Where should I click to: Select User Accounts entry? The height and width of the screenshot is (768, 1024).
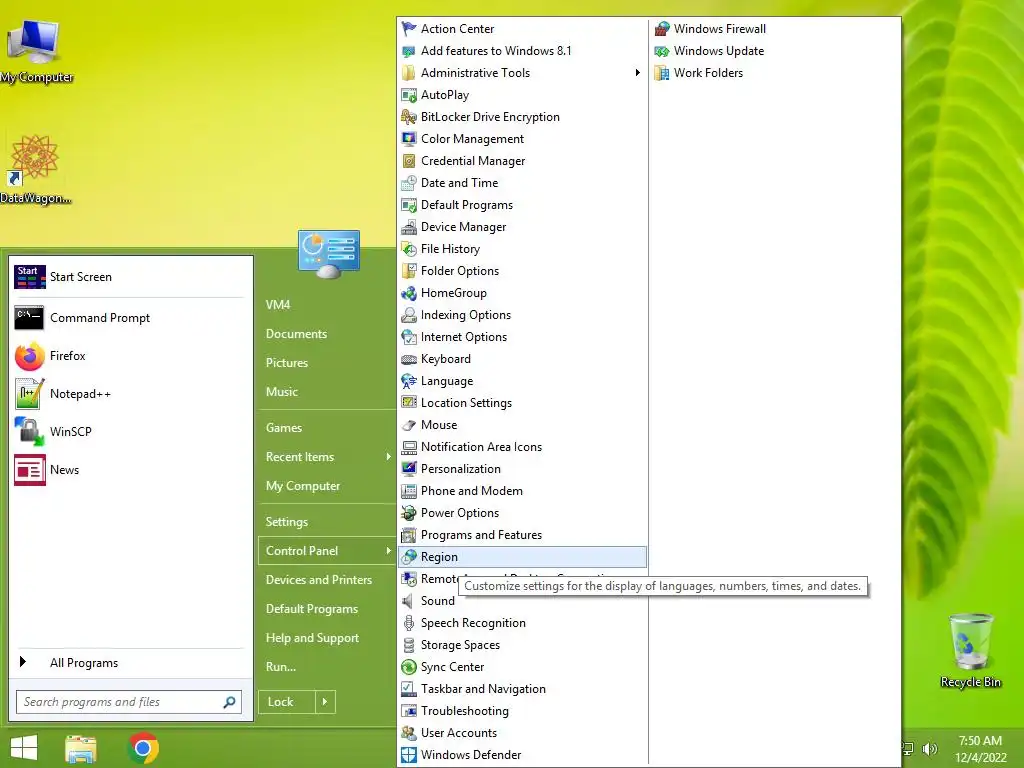522,733
